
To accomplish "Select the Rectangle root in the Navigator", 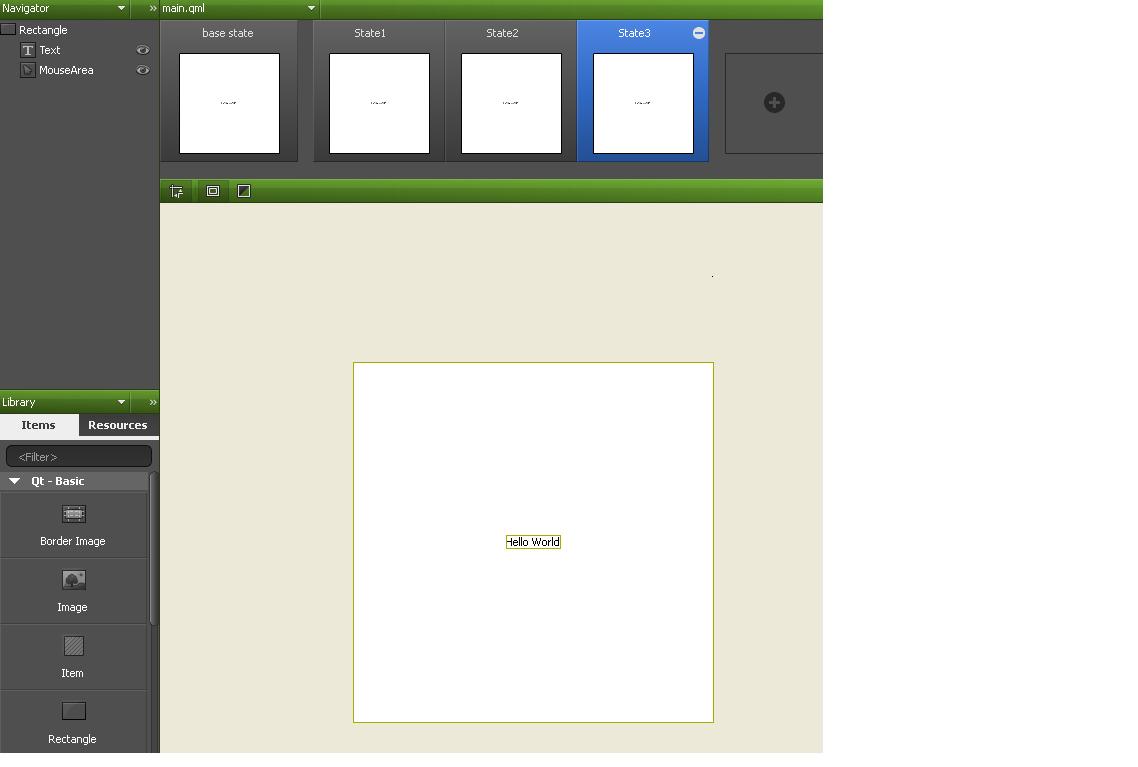I will [x=43, y=30].
